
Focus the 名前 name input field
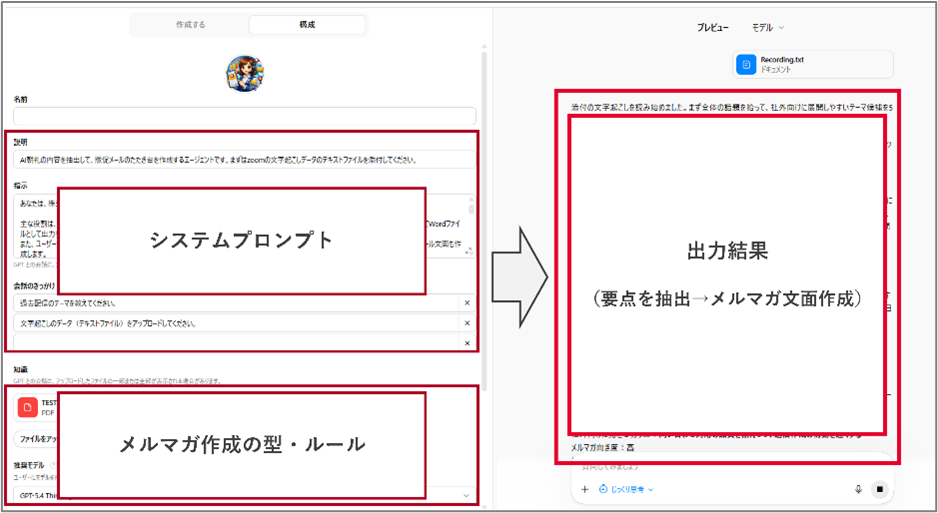[245, 116]
